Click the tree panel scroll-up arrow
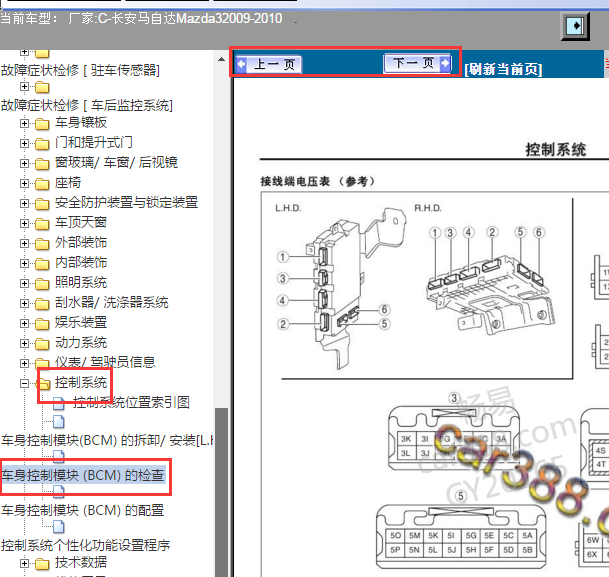Screen dimensions: 609x577 tap(221, 59)
